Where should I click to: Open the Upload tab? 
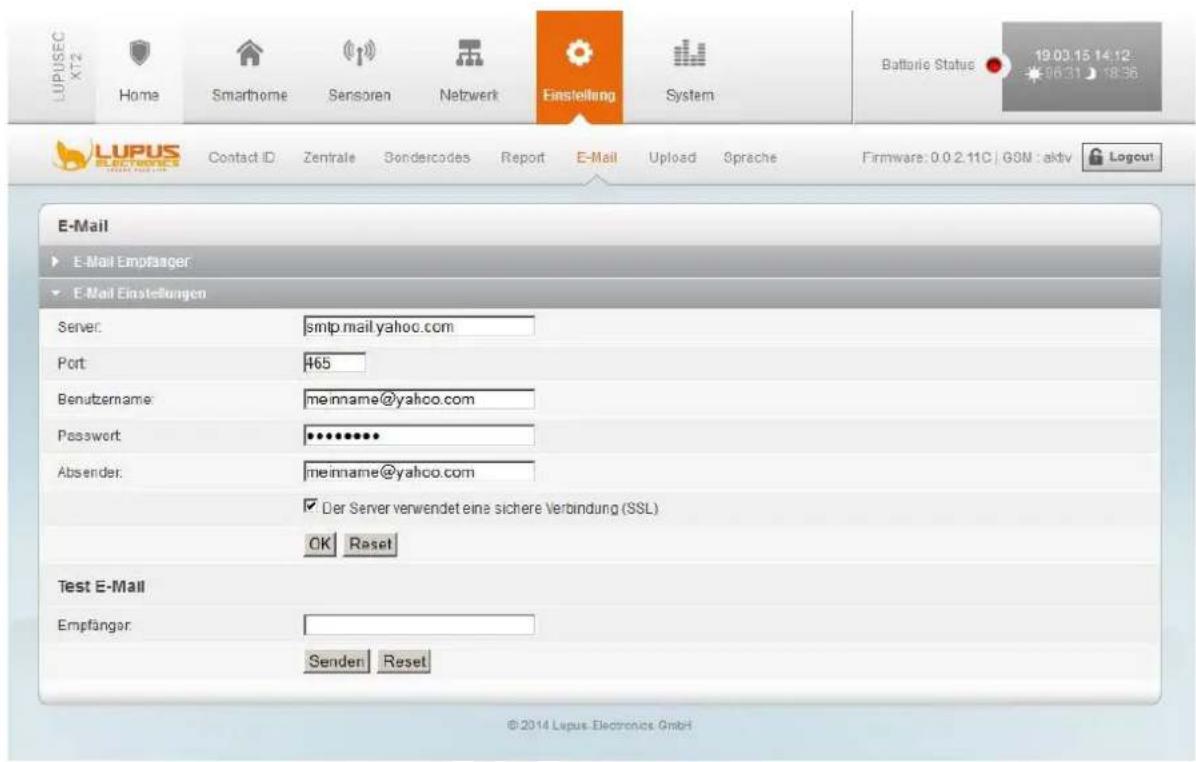pyautogui.click(x=672, y=158)
